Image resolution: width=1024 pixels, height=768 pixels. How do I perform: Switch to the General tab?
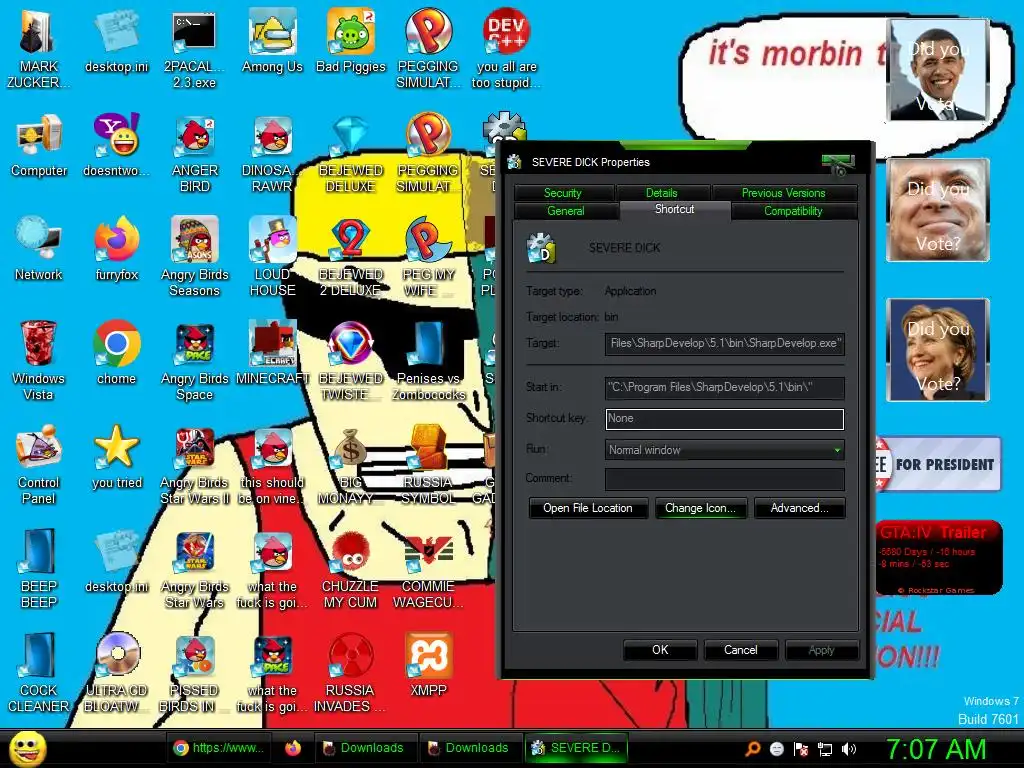[566, 211]
